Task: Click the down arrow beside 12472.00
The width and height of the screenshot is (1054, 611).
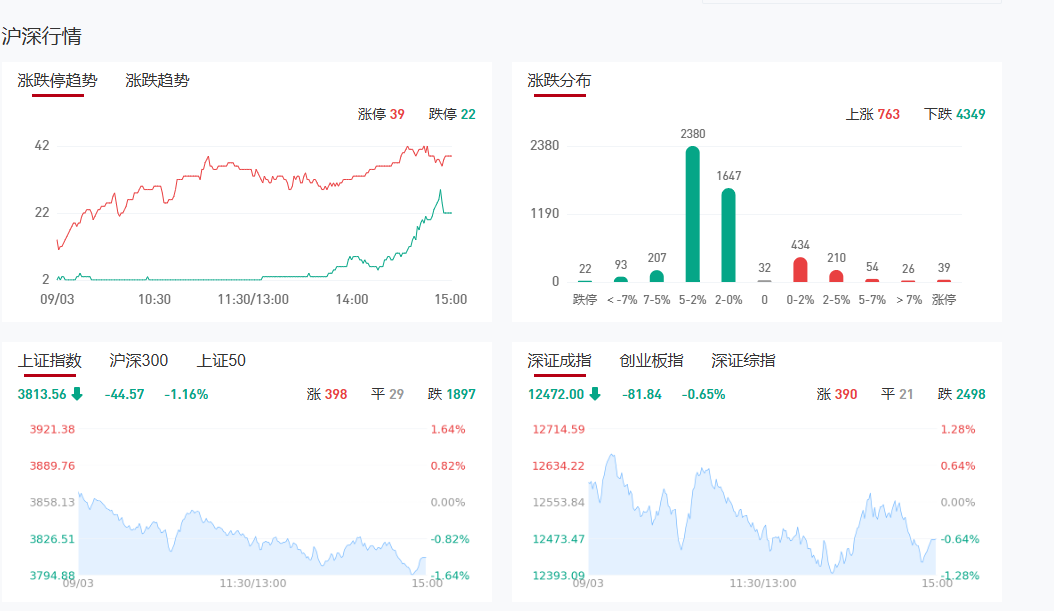Action: (x=595, y=394)
